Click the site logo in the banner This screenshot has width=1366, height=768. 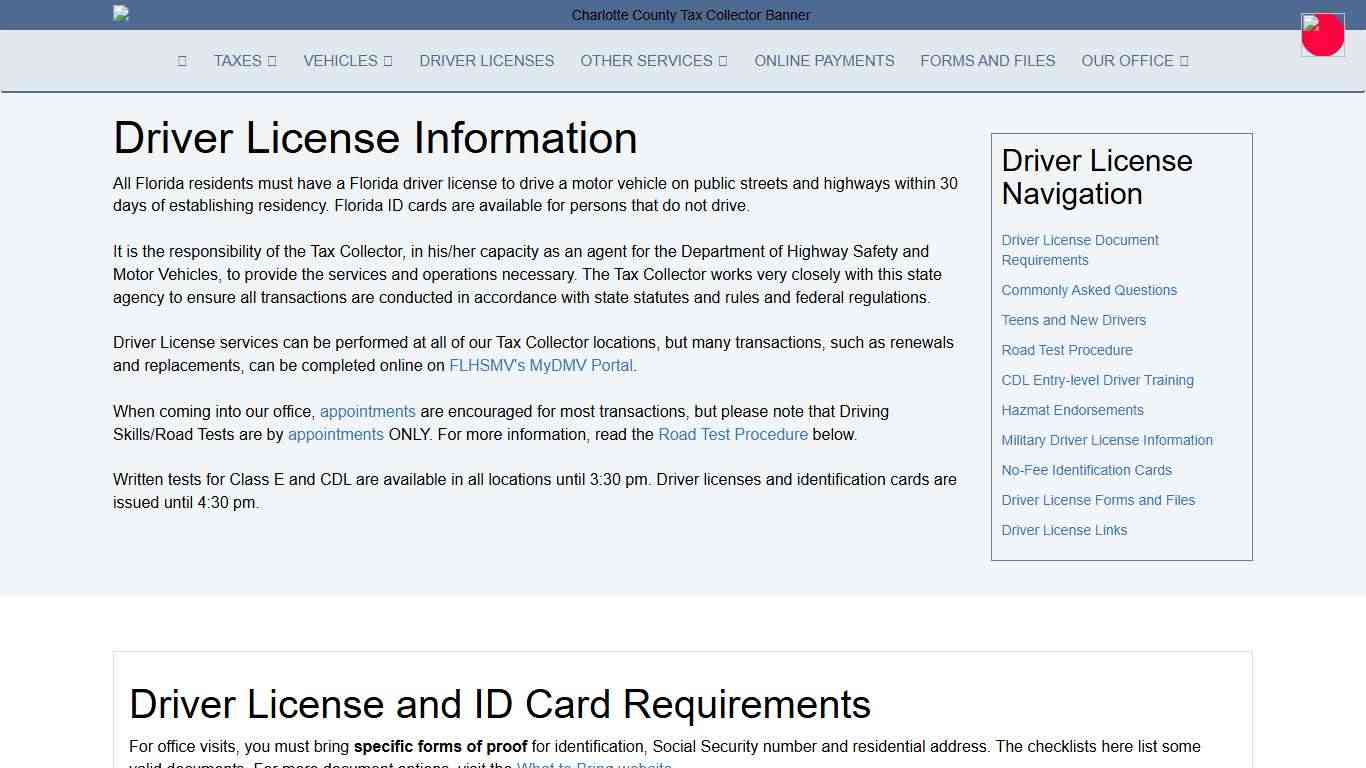121,14
